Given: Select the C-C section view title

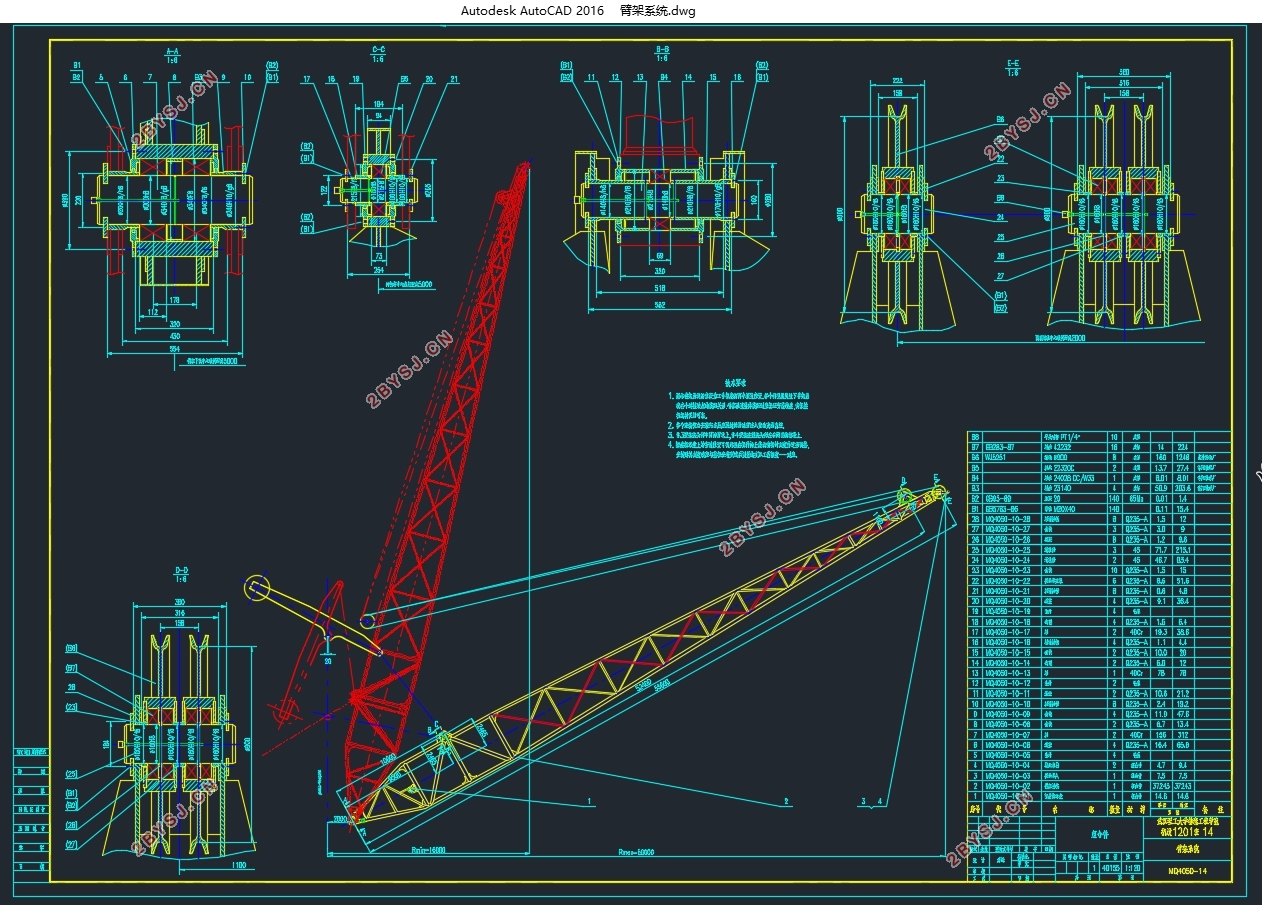Looking at the screenshot, I should pyautogui.click(x=378, y=49).
